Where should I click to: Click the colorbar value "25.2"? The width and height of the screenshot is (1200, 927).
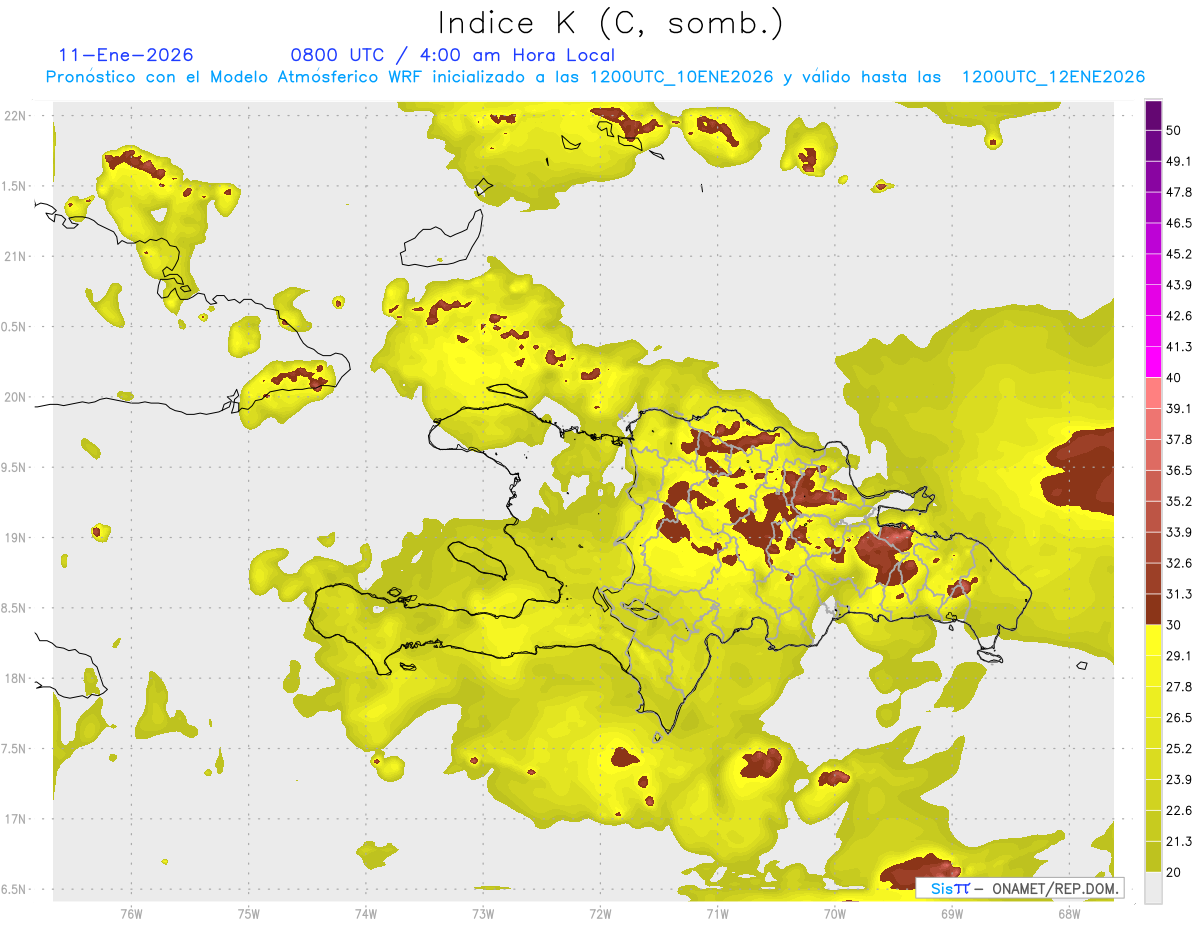pyautogui.click(x=1180, y=748)
